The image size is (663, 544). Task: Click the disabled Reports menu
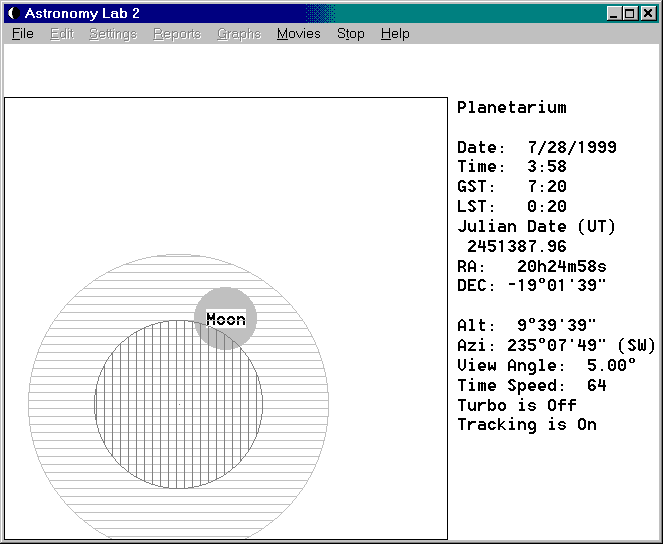[x=176, y=34]
